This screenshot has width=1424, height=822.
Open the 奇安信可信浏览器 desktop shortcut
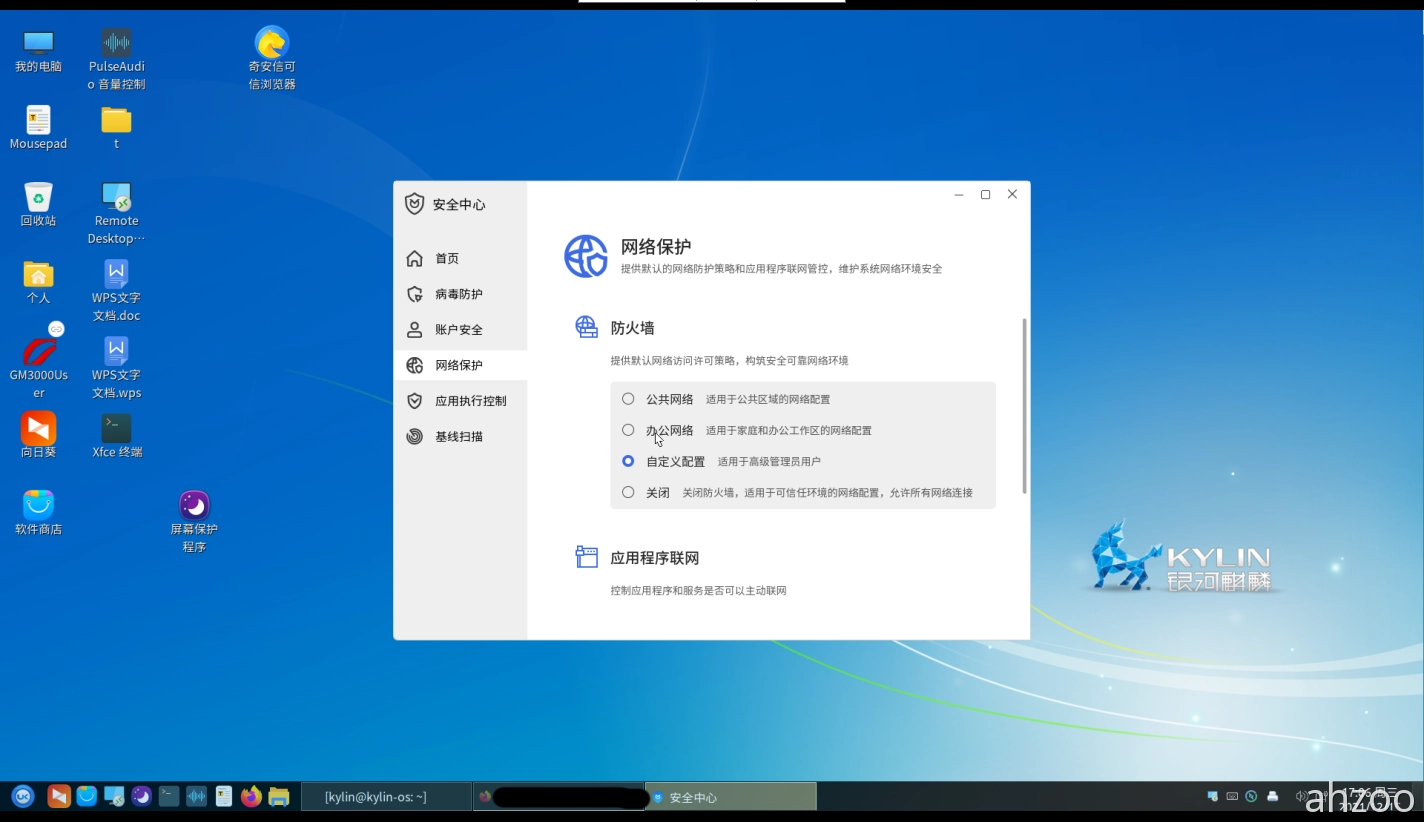[270, 42]
